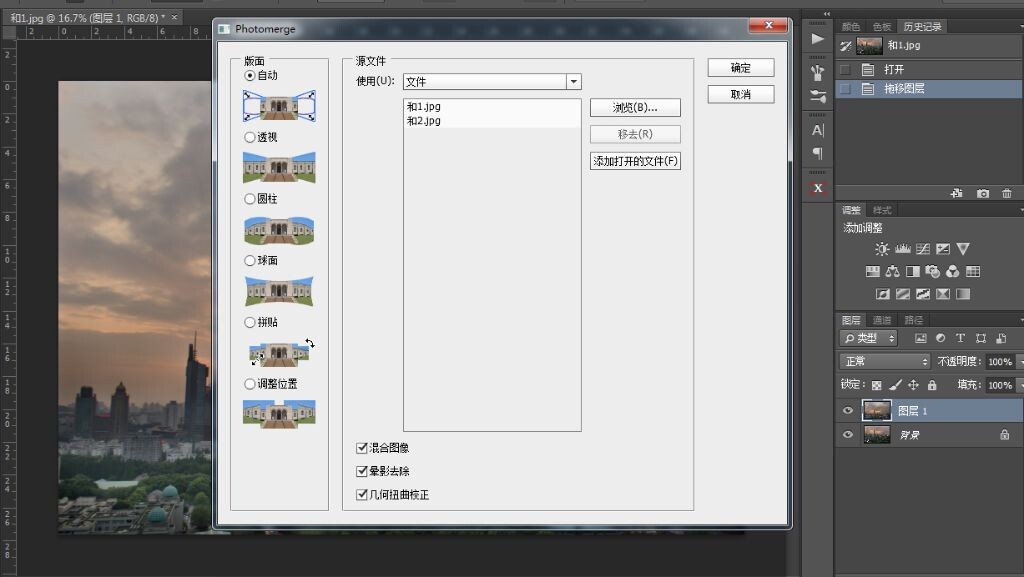The width and height of the screenshot is (1024, 577).
Task: Select the 球面 layout radio button
Action: [249, 260]
